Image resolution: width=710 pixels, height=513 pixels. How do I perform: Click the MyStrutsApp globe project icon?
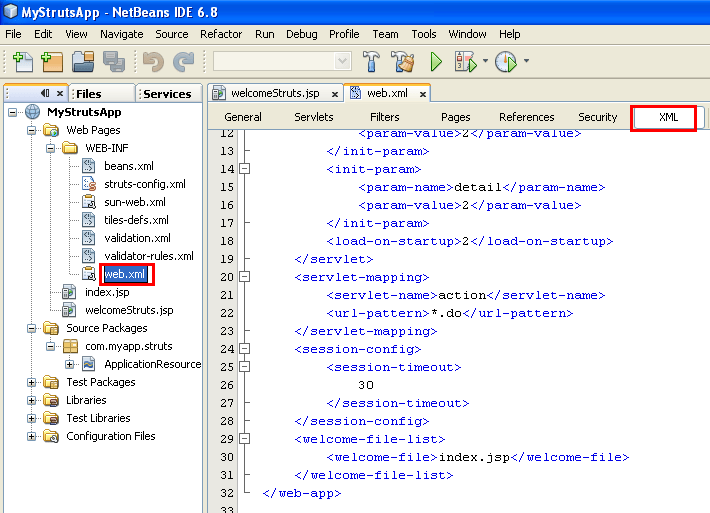[x=33, y=112]
